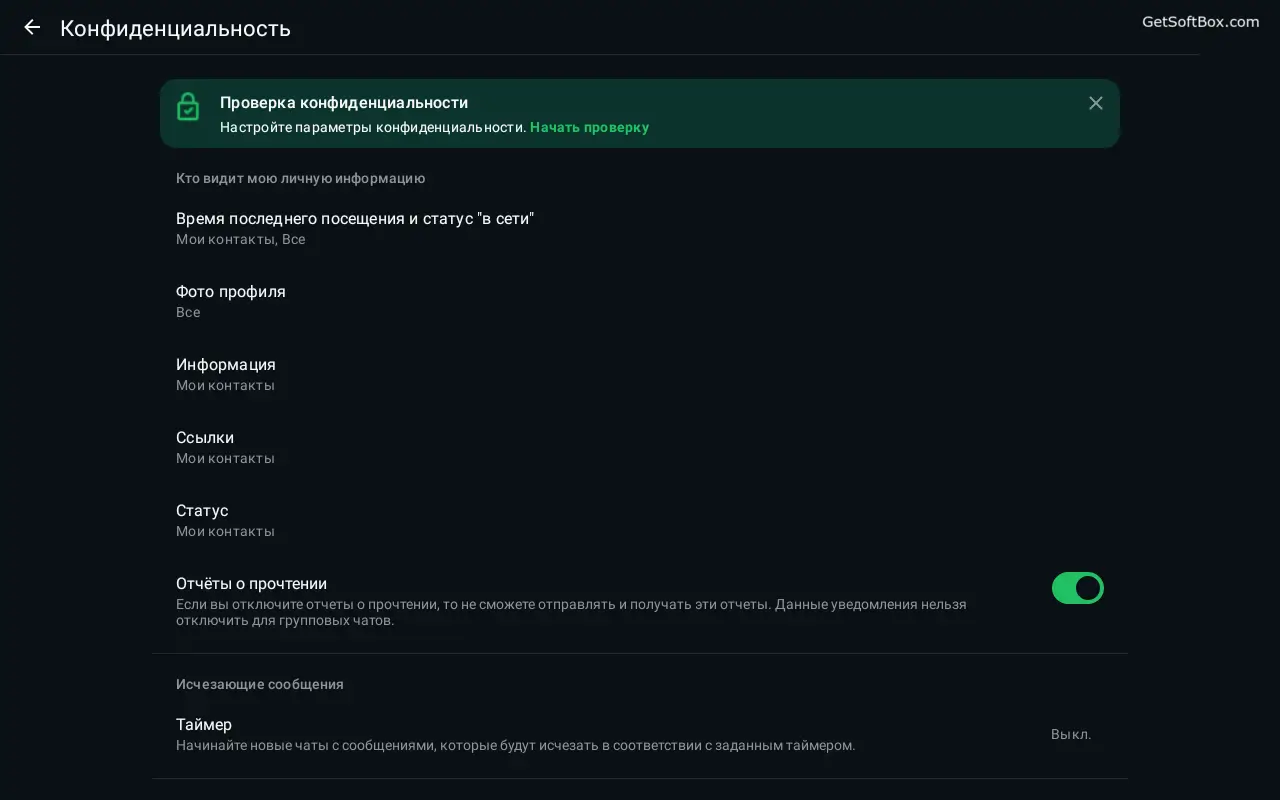1280x800 pixels.
Task: Click the green privacy lock icon
Action: pos(188,107)
